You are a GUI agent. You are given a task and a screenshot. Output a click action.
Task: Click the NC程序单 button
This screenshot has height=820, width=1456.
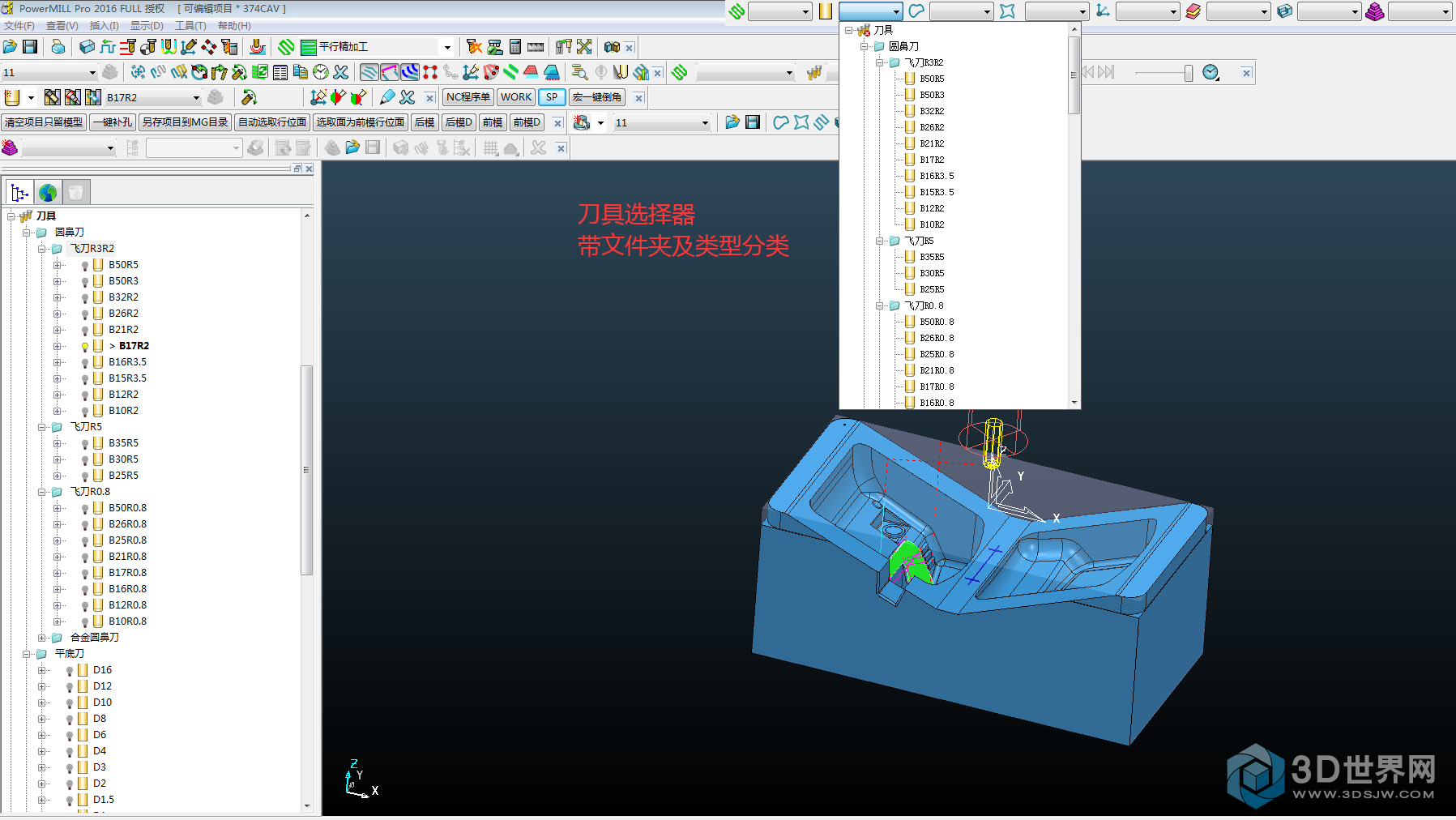(468, 97)
